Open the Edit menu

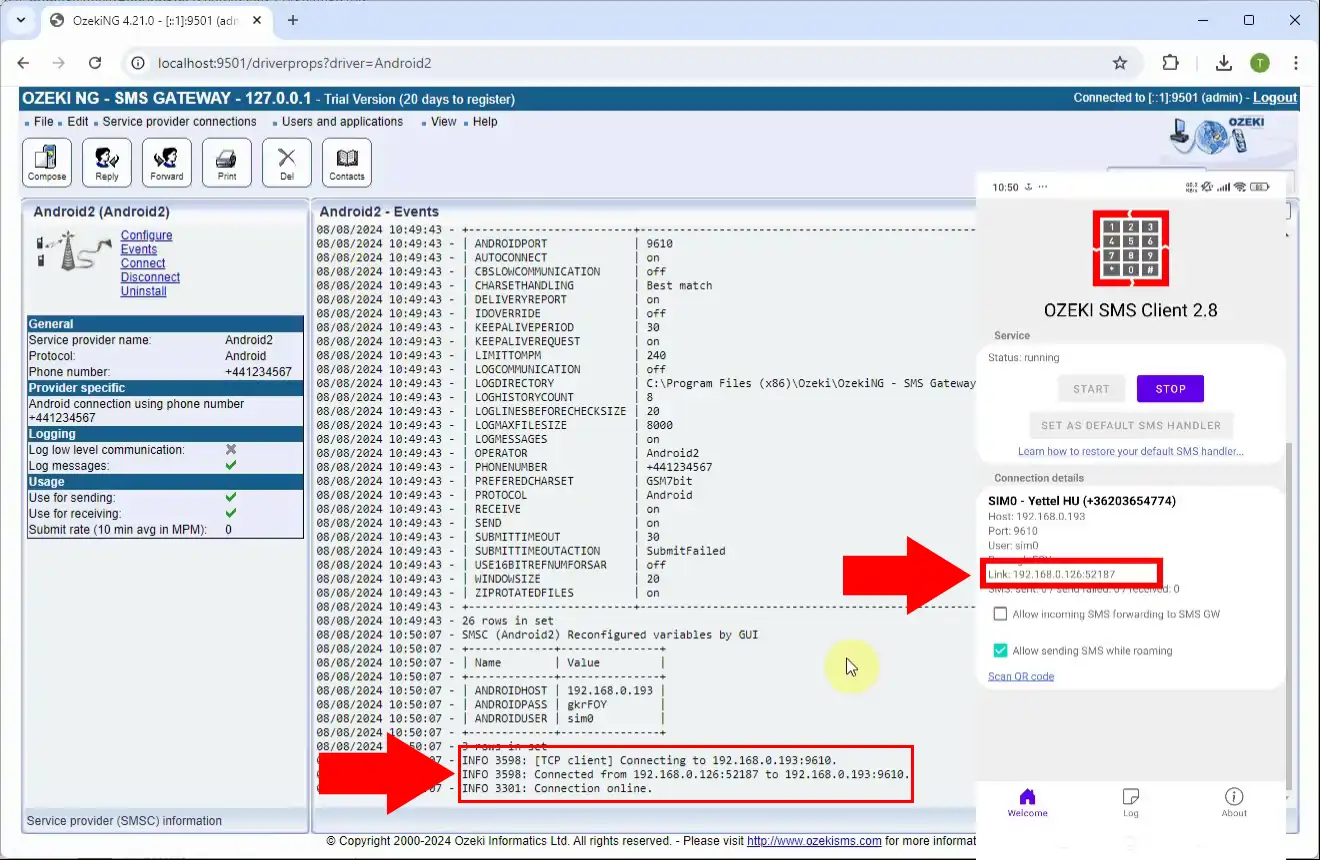pos(78,122)
